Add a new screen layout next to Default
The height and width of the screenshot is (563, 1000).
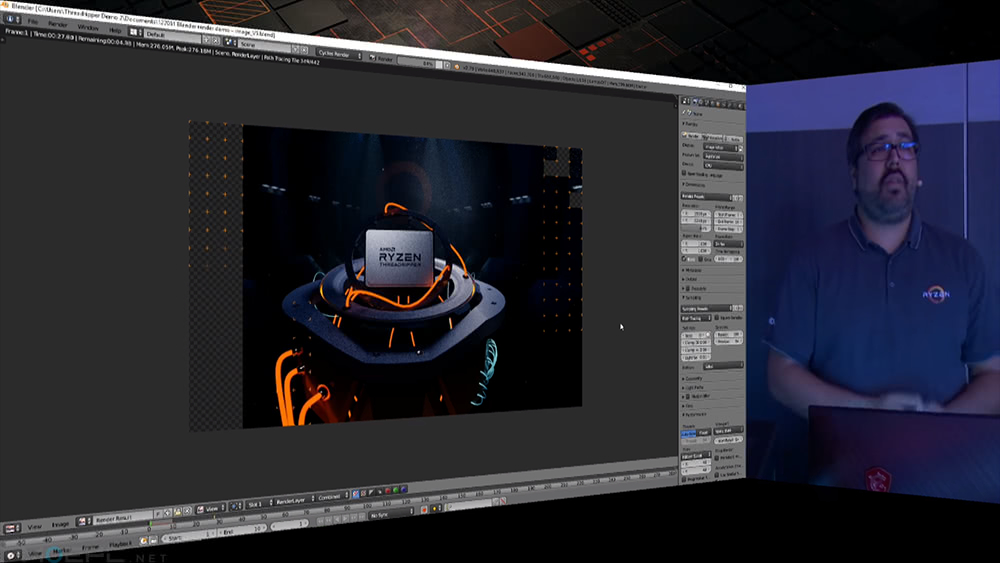coord(207,40)
